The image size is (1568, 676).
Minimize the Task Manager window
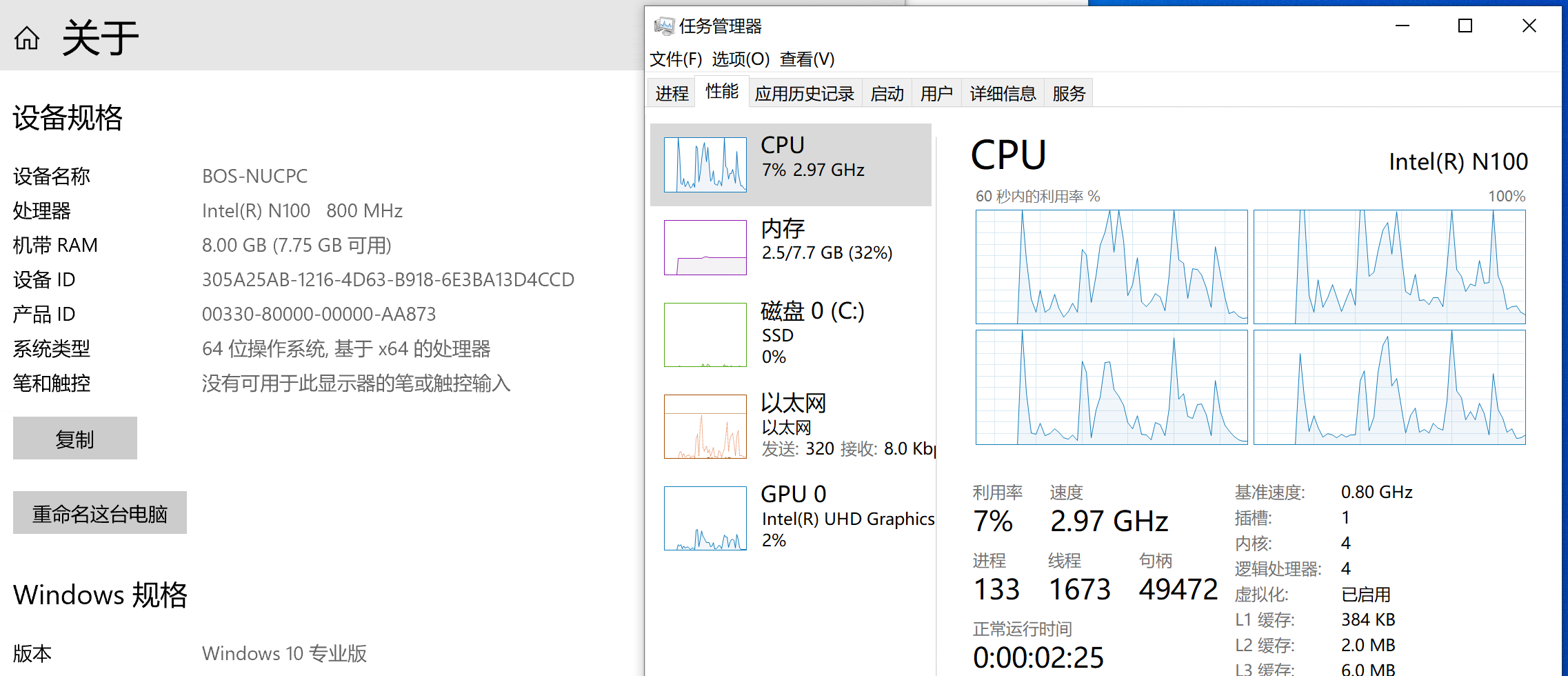click(1402, 26)
